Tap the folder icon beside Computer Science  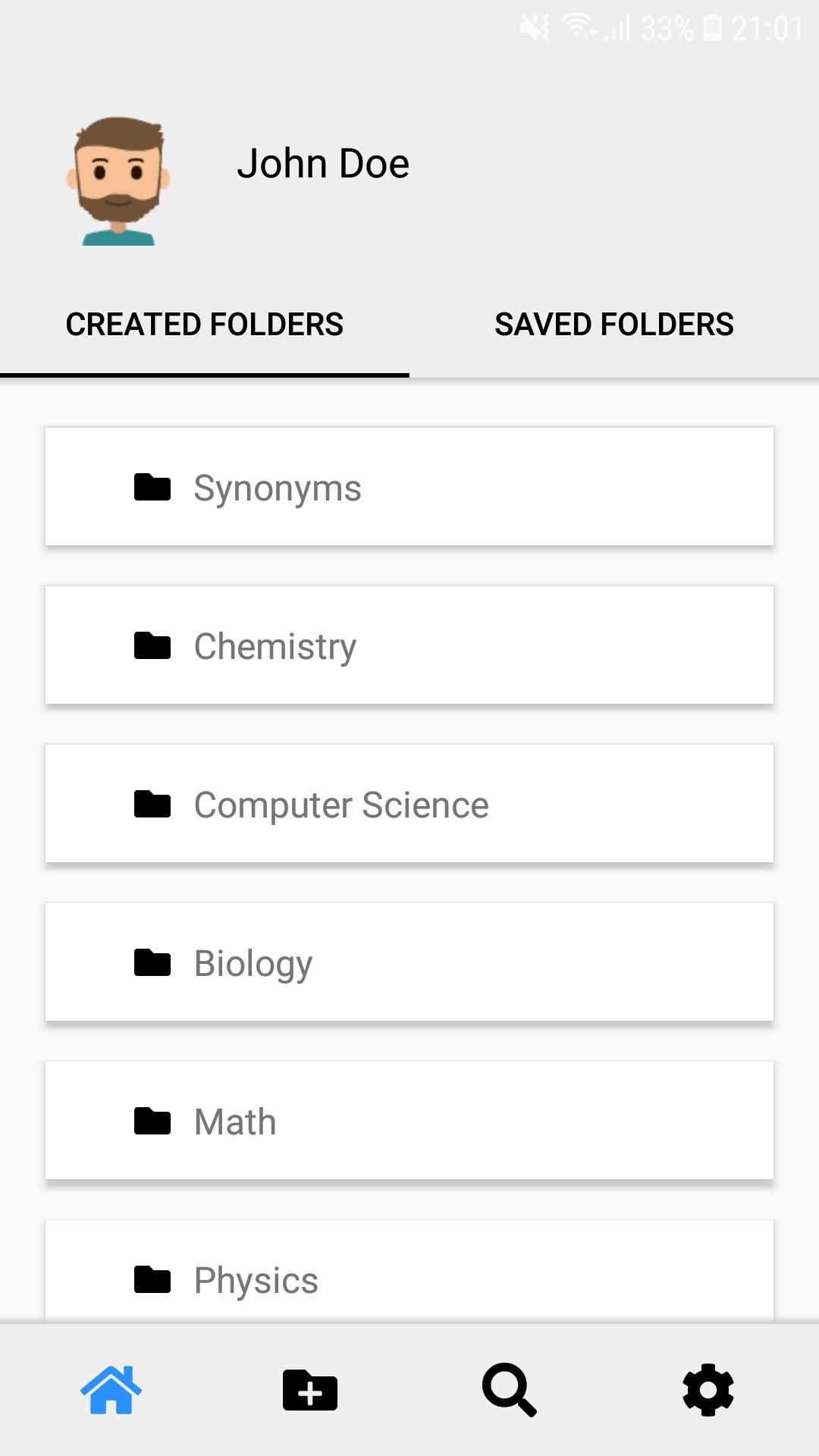pyautogui.click(x=152, y=804)
